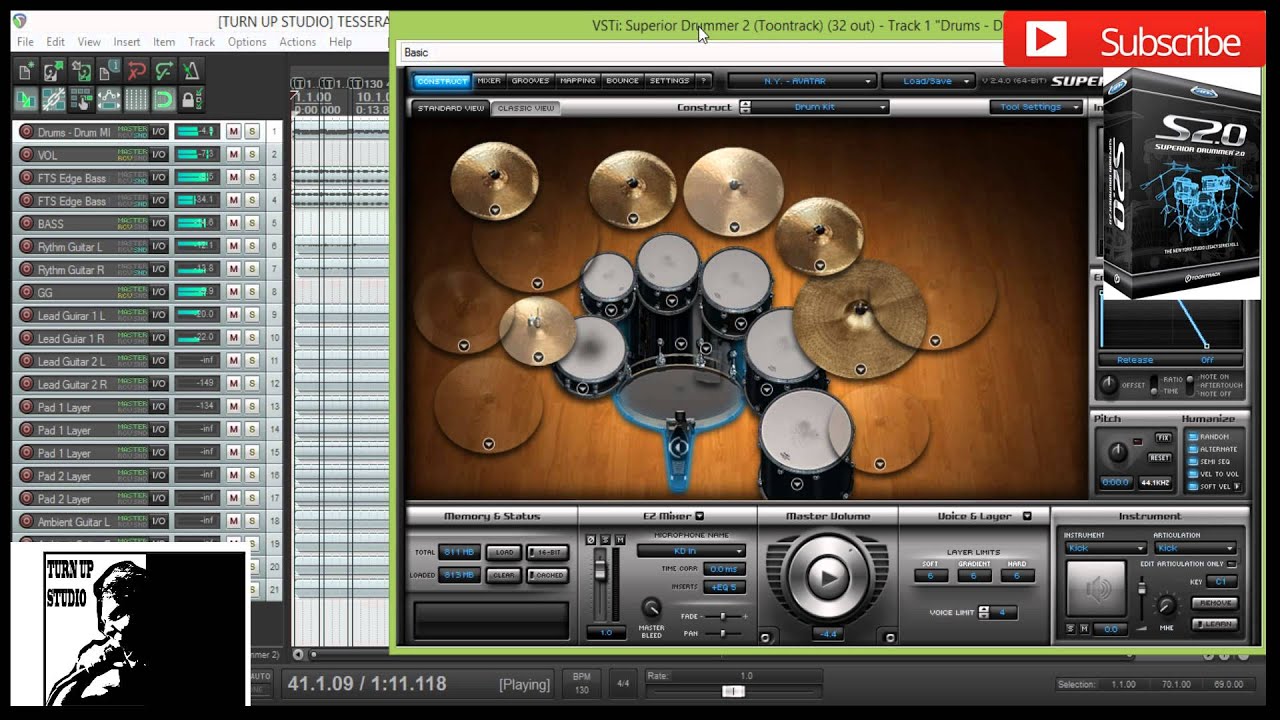Expand the Voice & Layer menu arrow
This screenshot has height=720, width=1280.
(x=1027, y=516)
